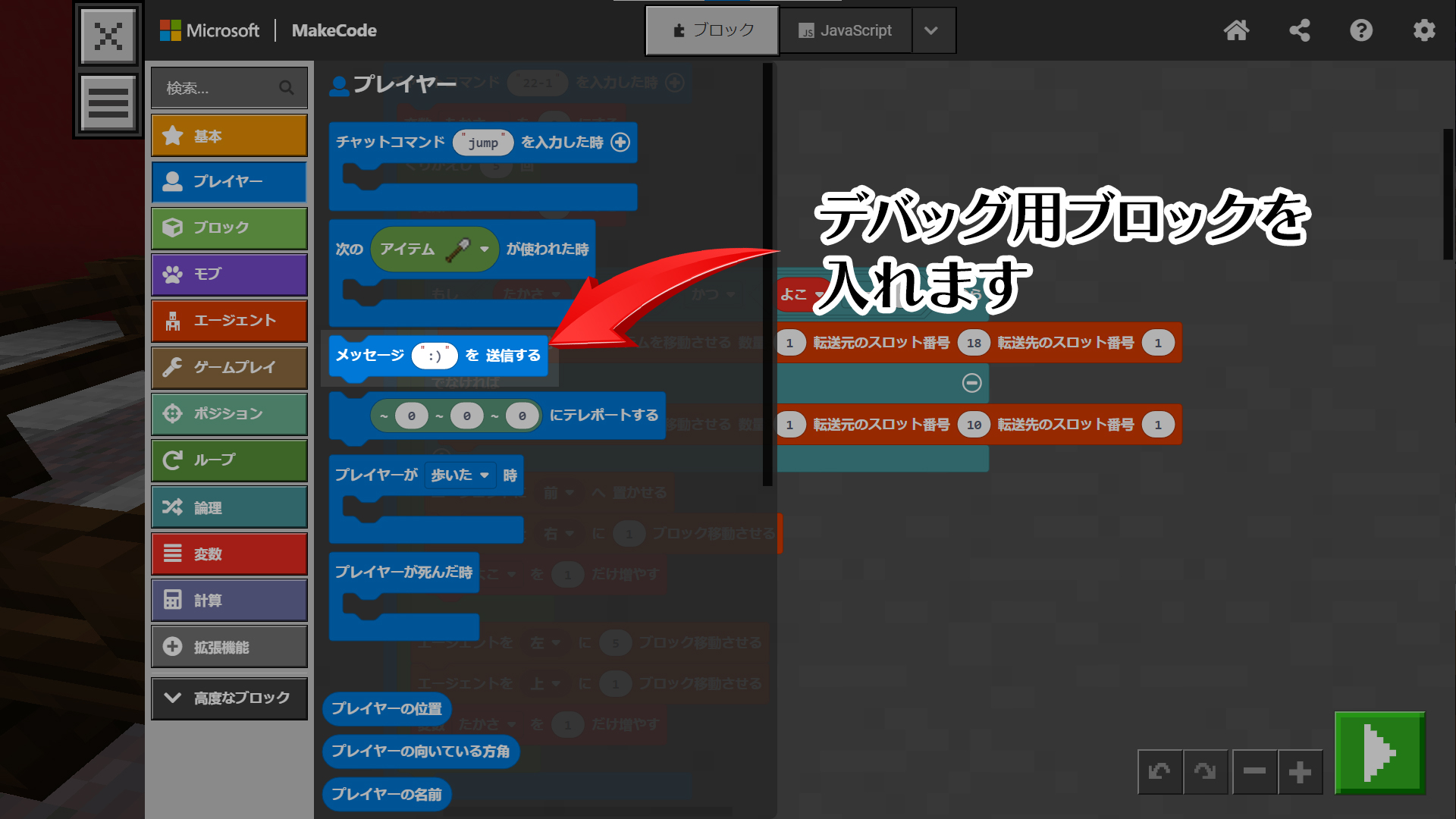Select the 変数 red category
This screenshot has height=819, width=1456.
point(229,554)
